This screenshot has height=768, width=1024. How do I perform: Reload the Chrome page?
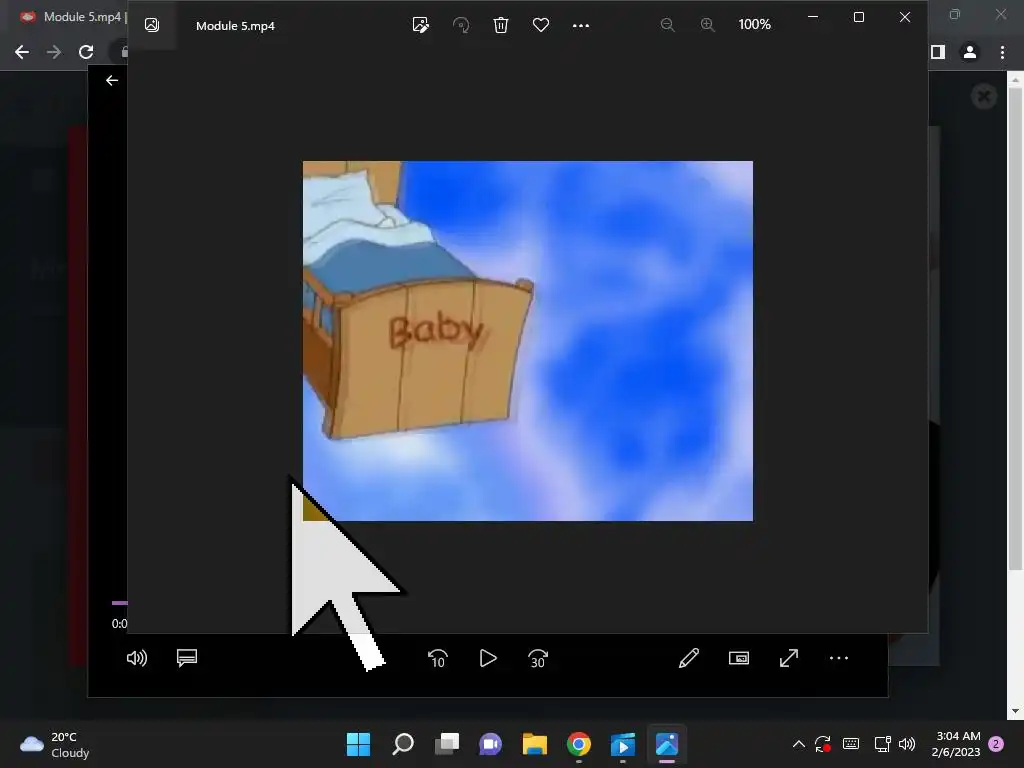pyautogui.click(x=86, y=52)
